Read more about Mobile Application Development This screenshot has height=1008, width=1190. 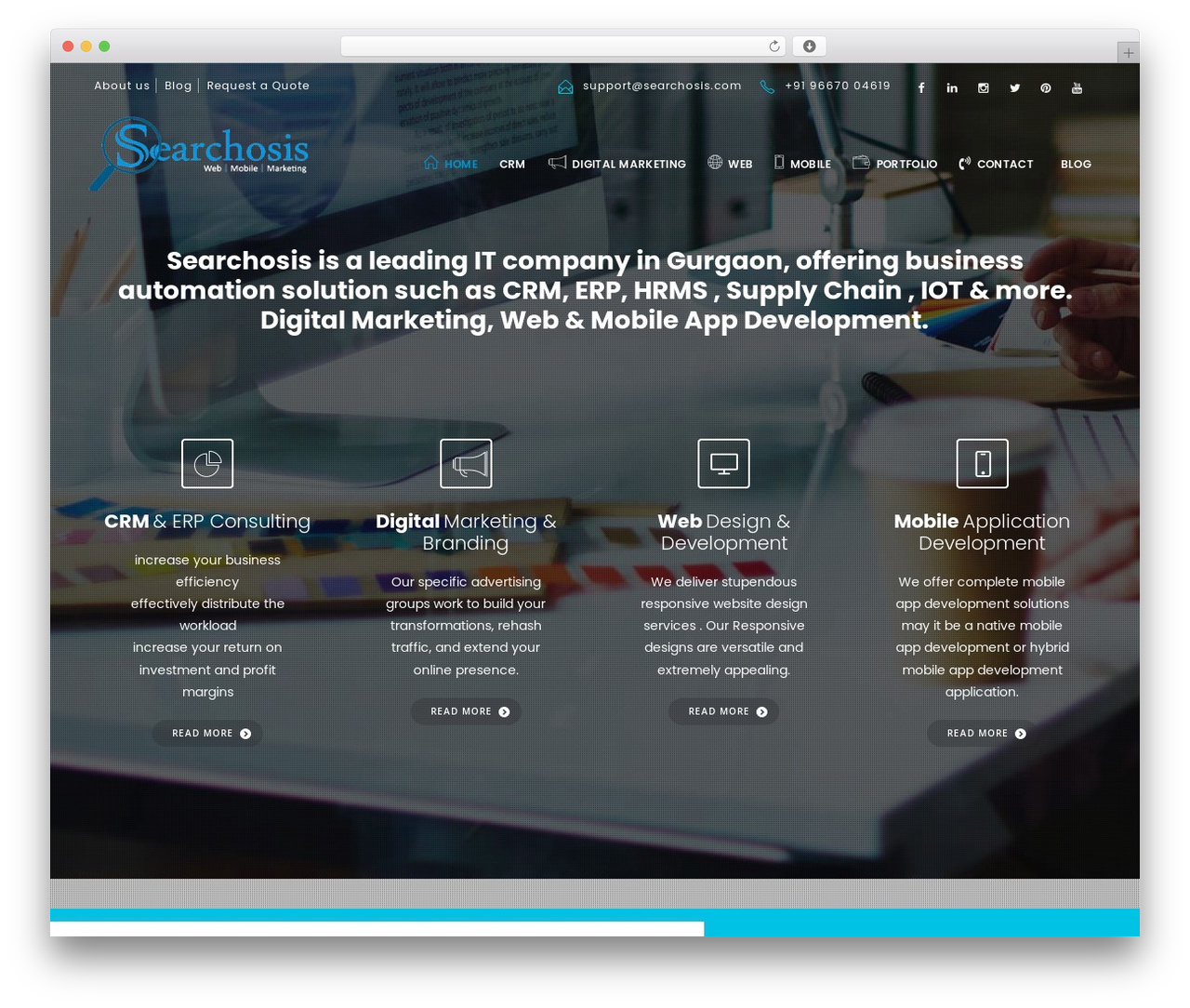point(983,734)
